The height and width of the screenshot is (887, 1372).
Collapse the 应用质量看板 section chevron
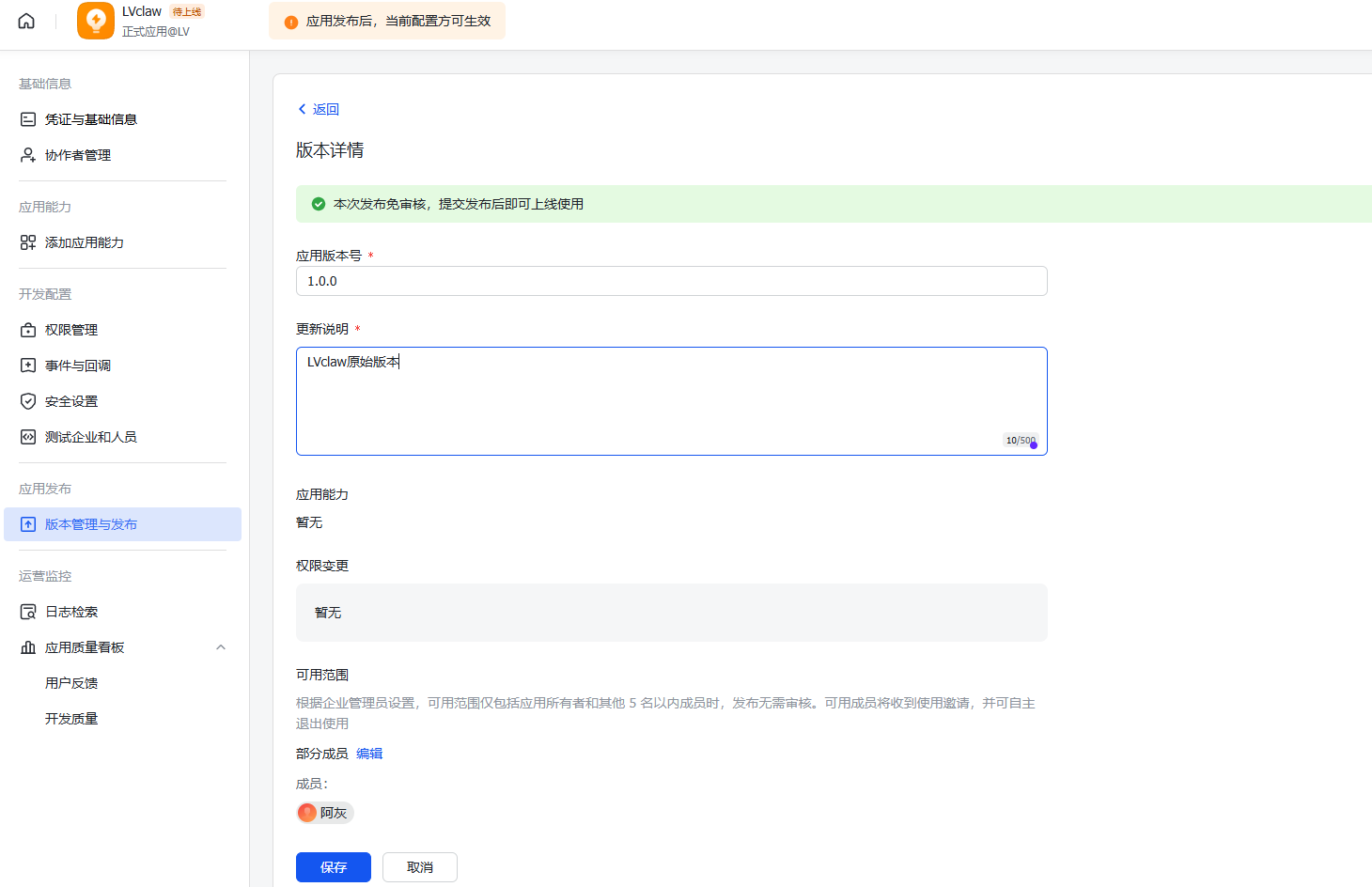[x=221, y=647]
